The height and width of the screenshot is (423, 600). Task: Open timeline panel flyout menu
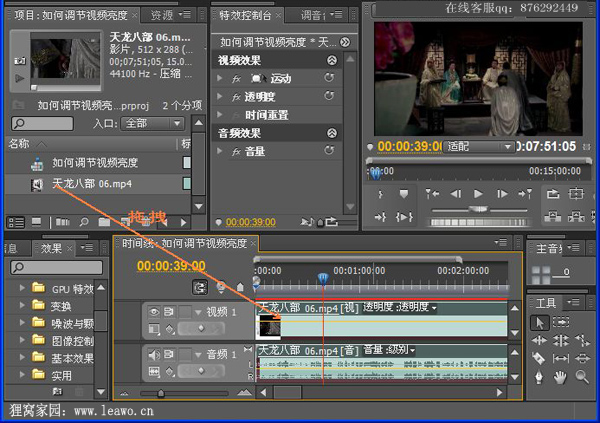[501, 242]
